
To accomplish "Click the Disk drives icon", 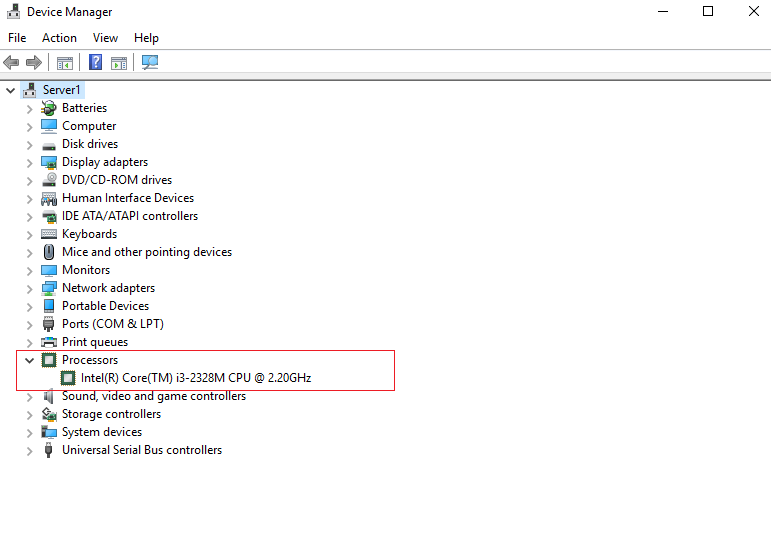I will click(x=49, y=146).
